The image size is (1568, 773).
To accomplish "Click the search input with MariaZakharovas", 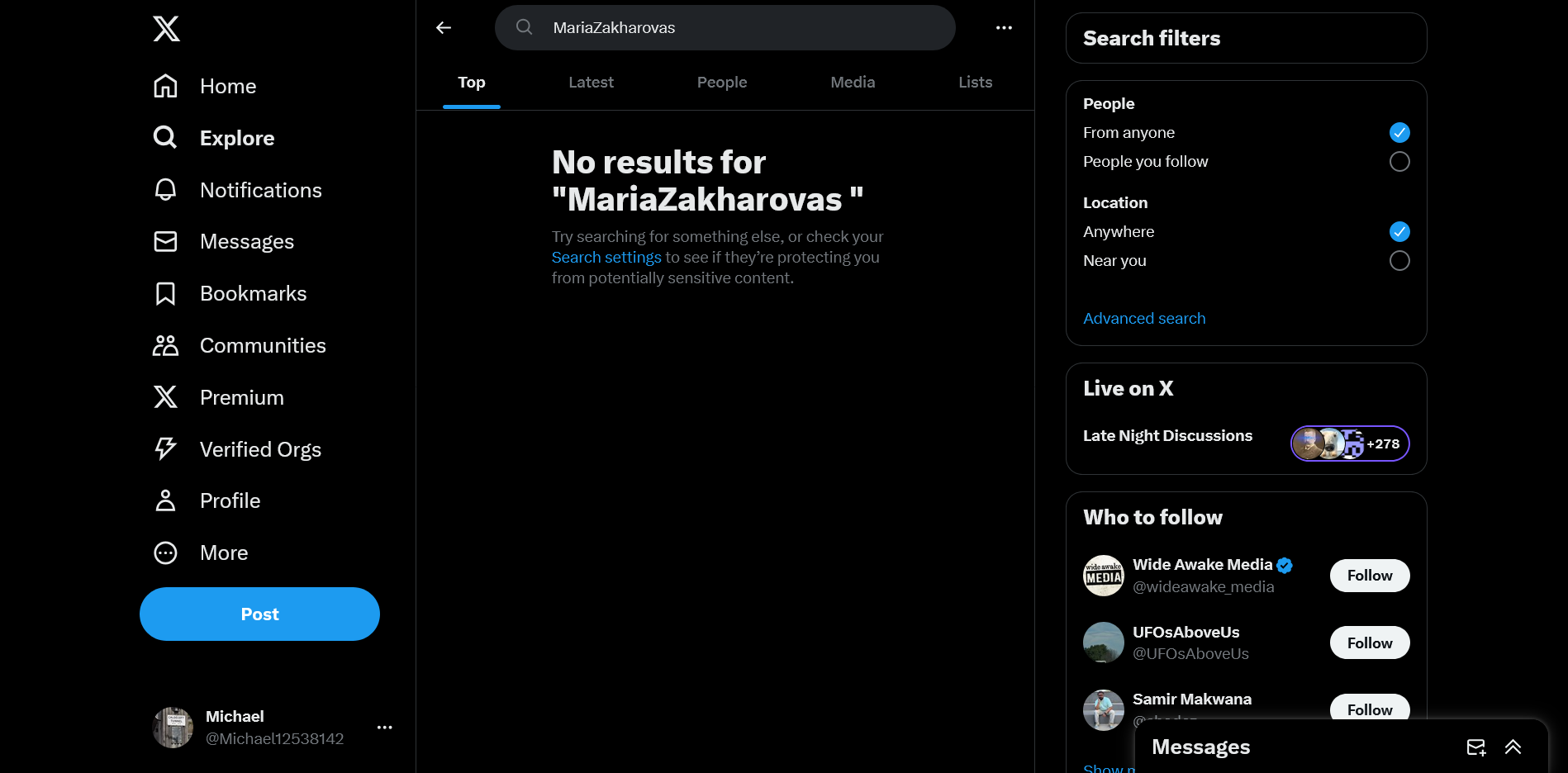I will click(x=725, y=27).
